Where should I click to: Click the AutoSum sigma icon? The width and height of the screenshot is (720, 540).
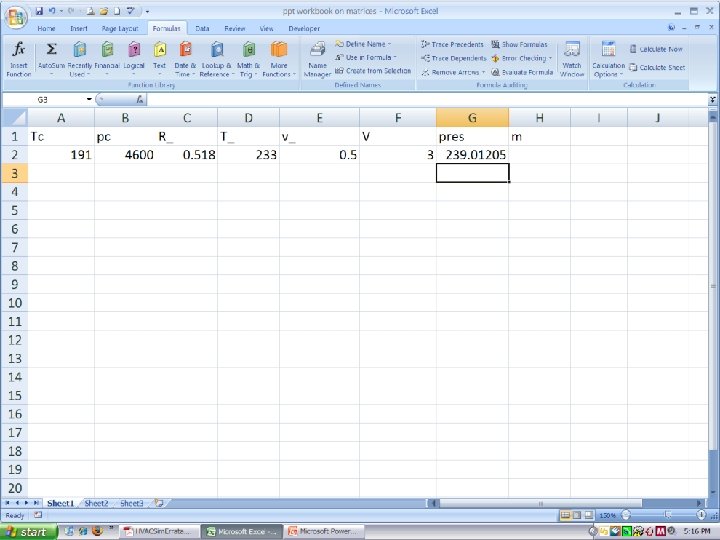[51, 49]
